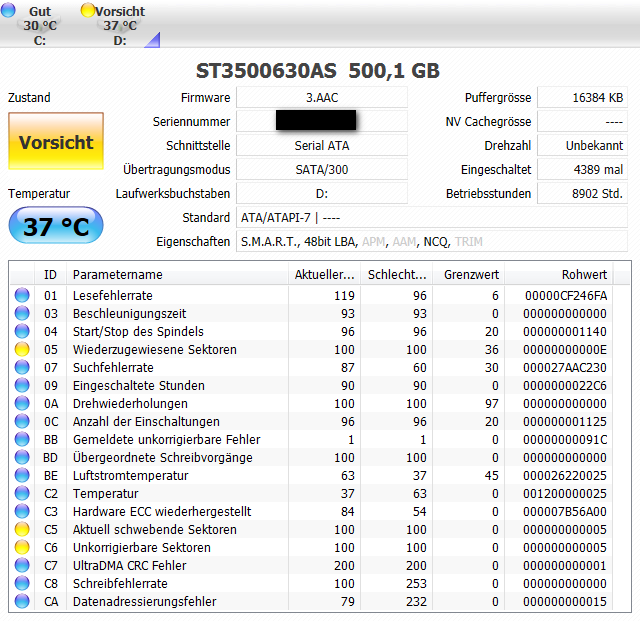This screenshot has width=640, height=621.
Task: Click the Rohwert column header
Action: [x=559, y=274]
